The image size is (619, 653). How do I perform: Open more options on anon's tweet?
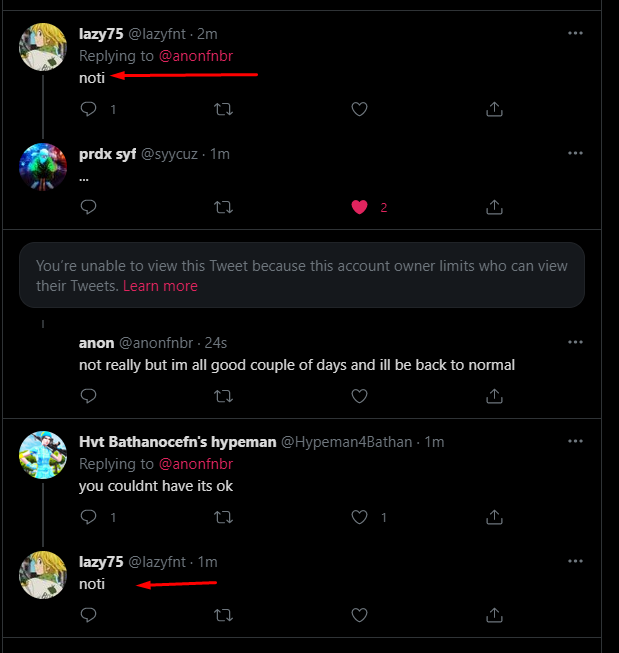pyautogui.click(x=575, y=342)
